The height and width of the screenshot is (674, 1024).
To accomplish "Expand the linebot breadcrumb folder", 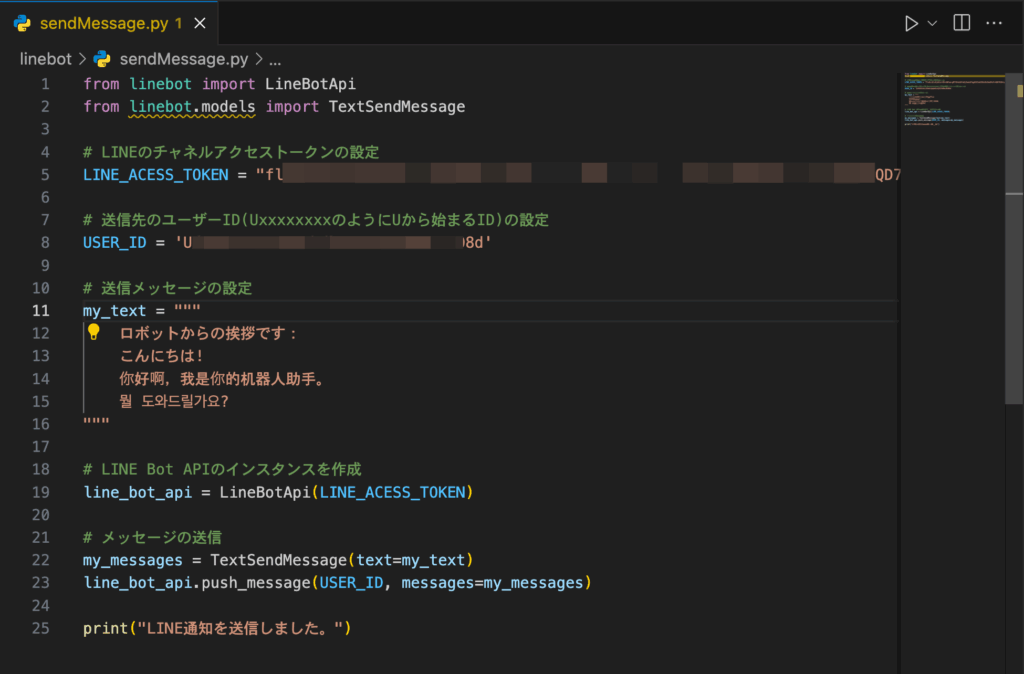I will click(x=45, y=59).
